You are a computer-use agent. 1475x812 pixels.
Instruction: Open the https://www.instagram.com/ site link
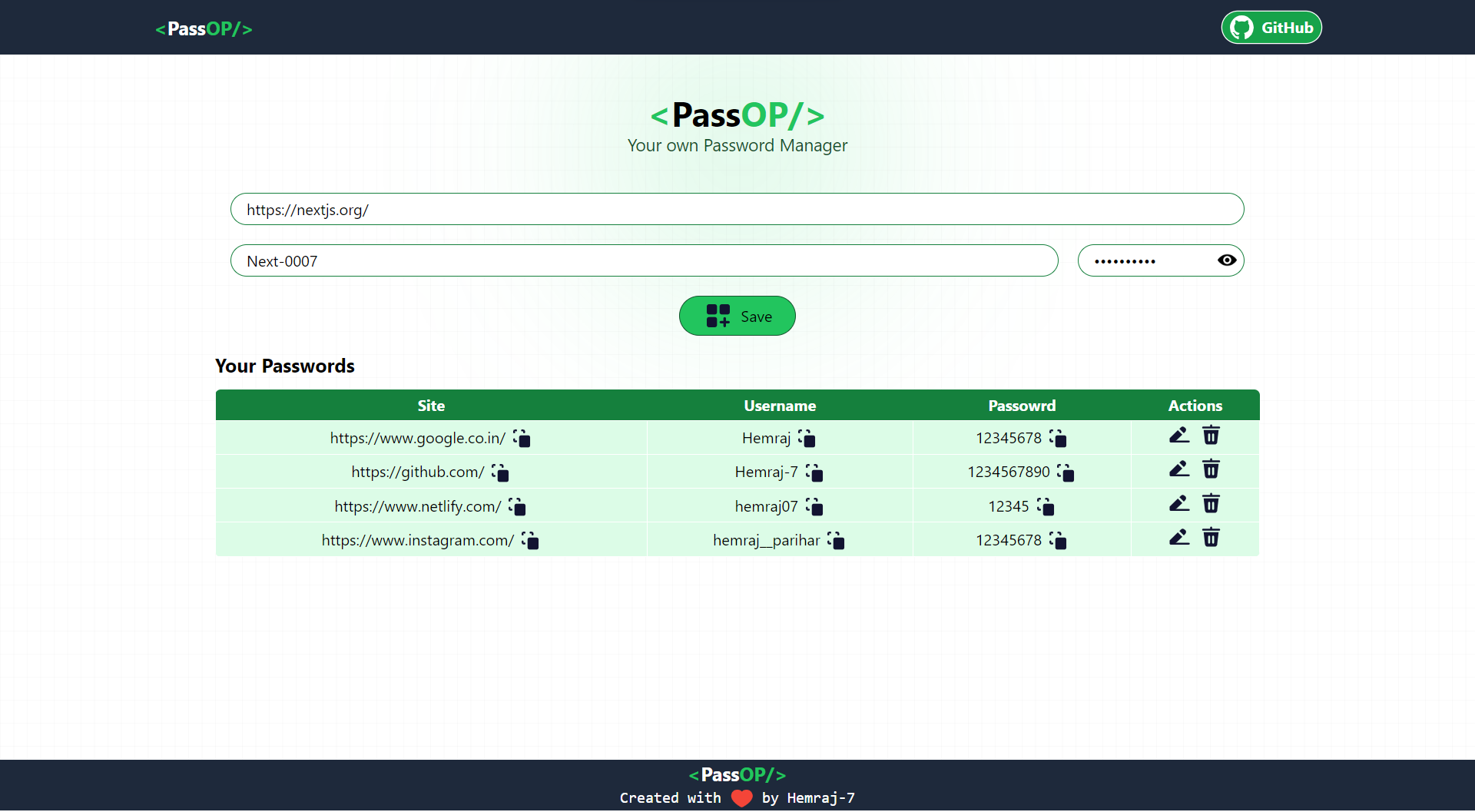[x=418, y=540]
